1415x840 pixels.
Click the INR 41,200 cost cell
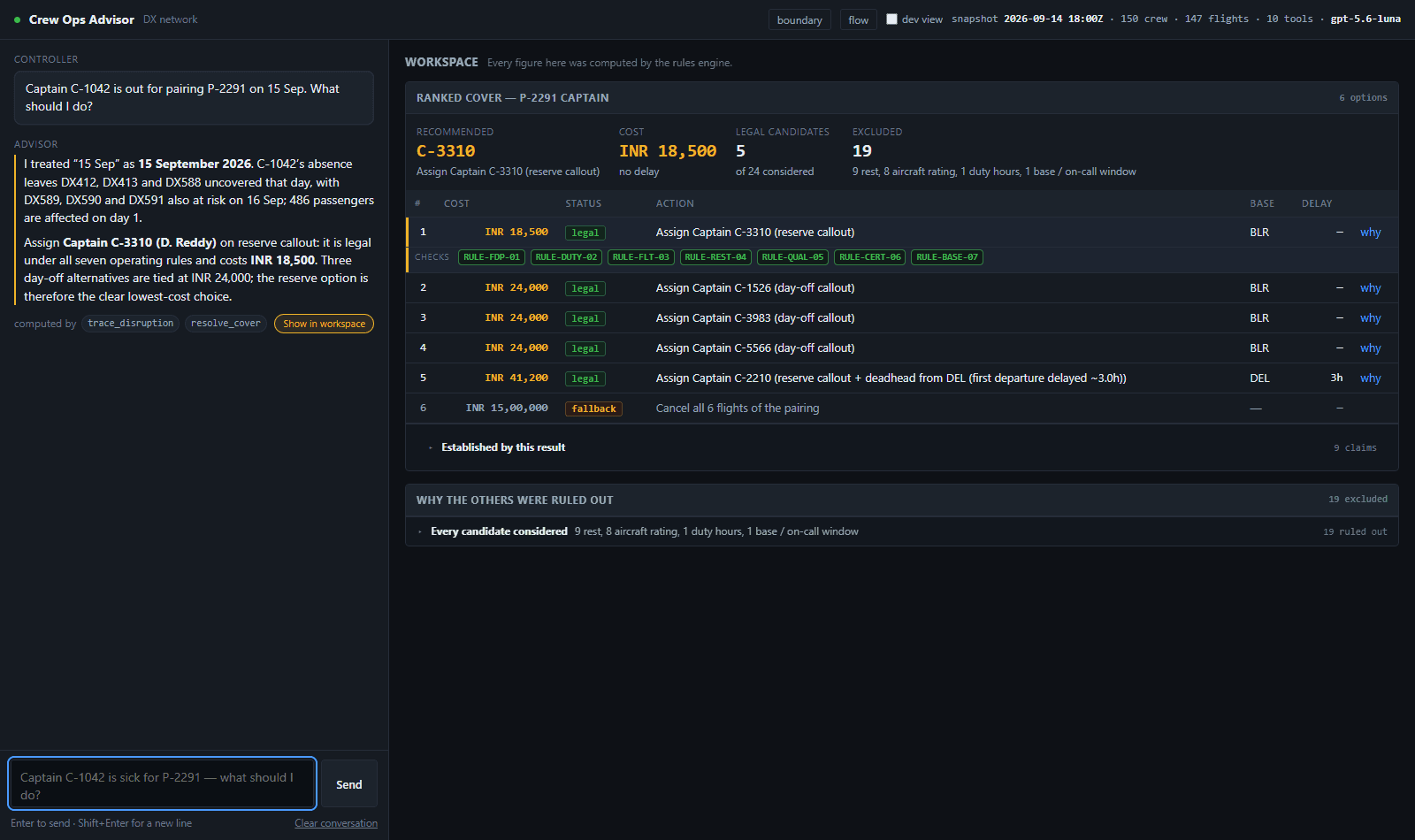click(x=516, y=378)
